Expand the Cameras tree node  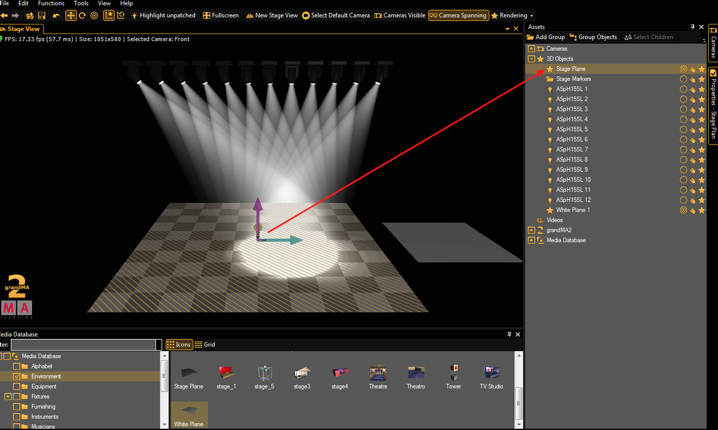pos(532,49)
